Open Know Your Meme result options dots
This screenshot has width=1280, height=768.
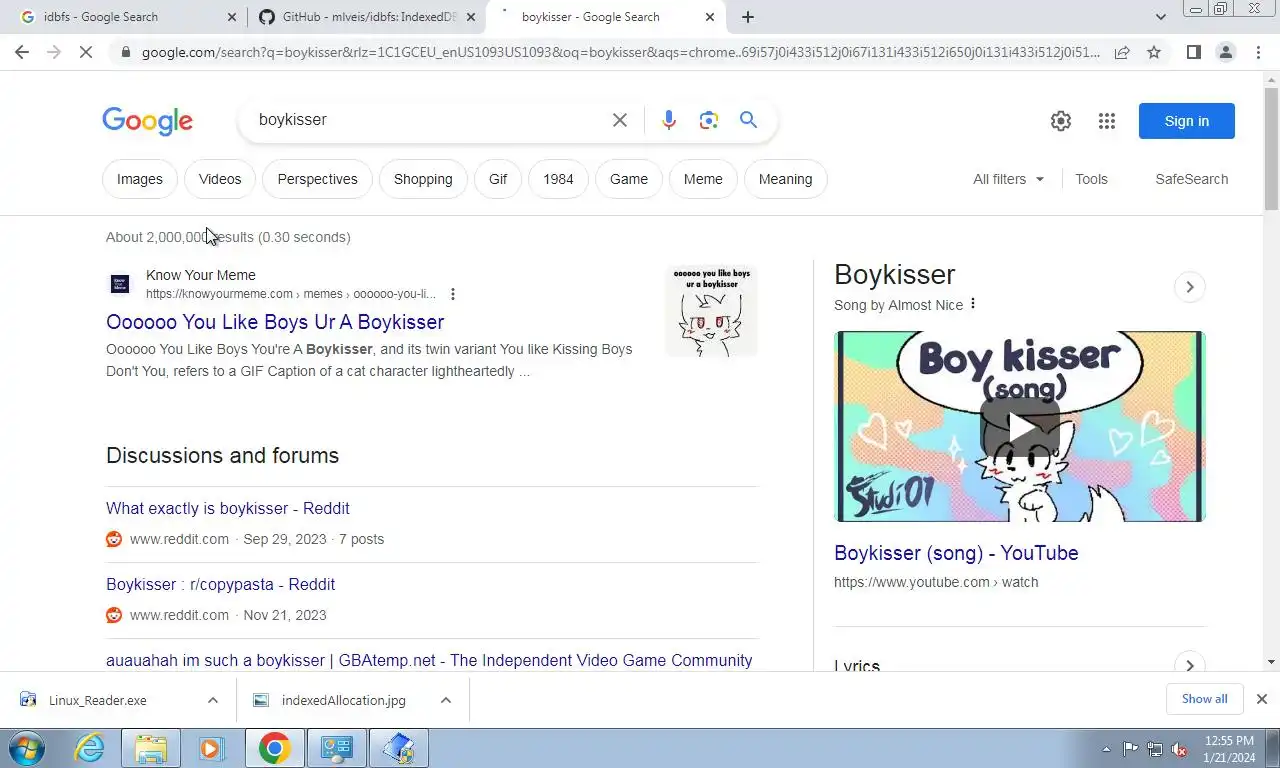(453, 294)
